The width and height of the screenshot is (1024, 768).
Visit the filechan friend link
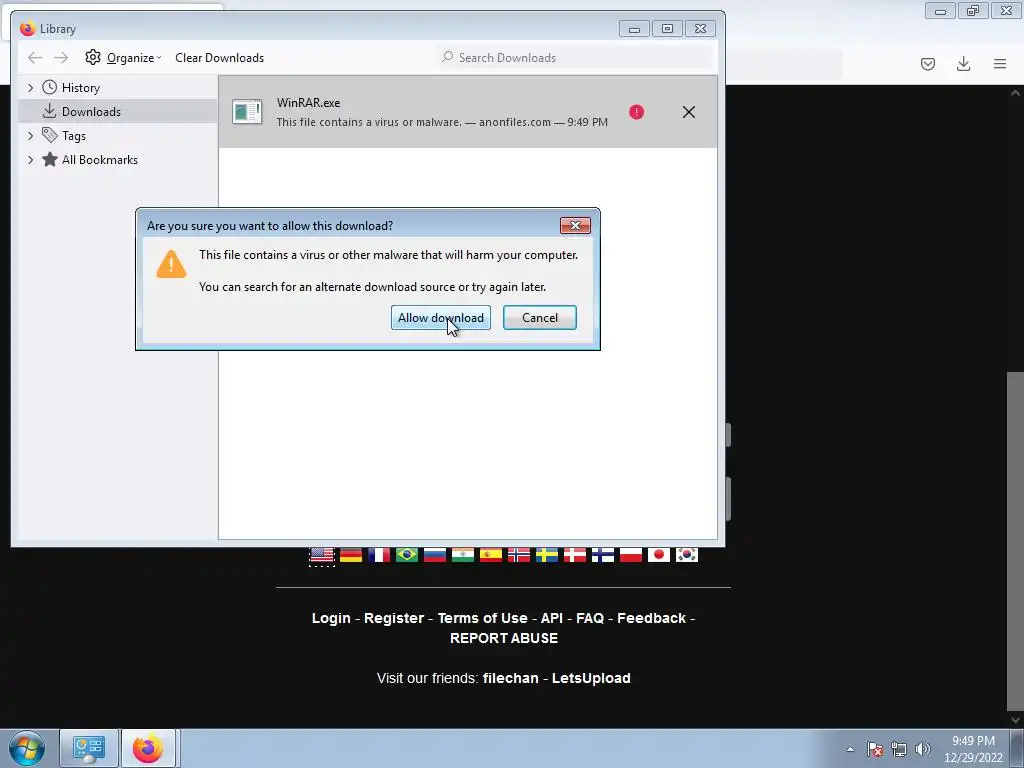pyautogui.click(x=511, y=678)
